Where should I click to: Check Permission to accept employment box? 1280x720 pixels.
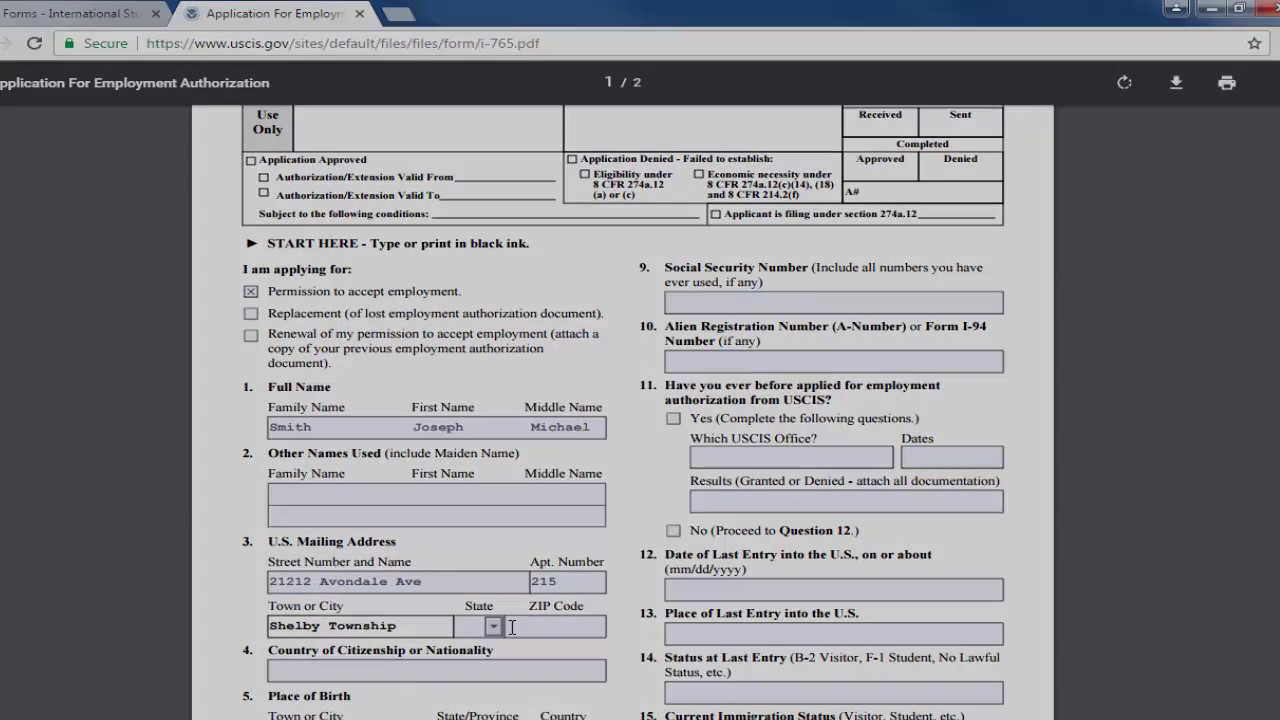point(251,292)
